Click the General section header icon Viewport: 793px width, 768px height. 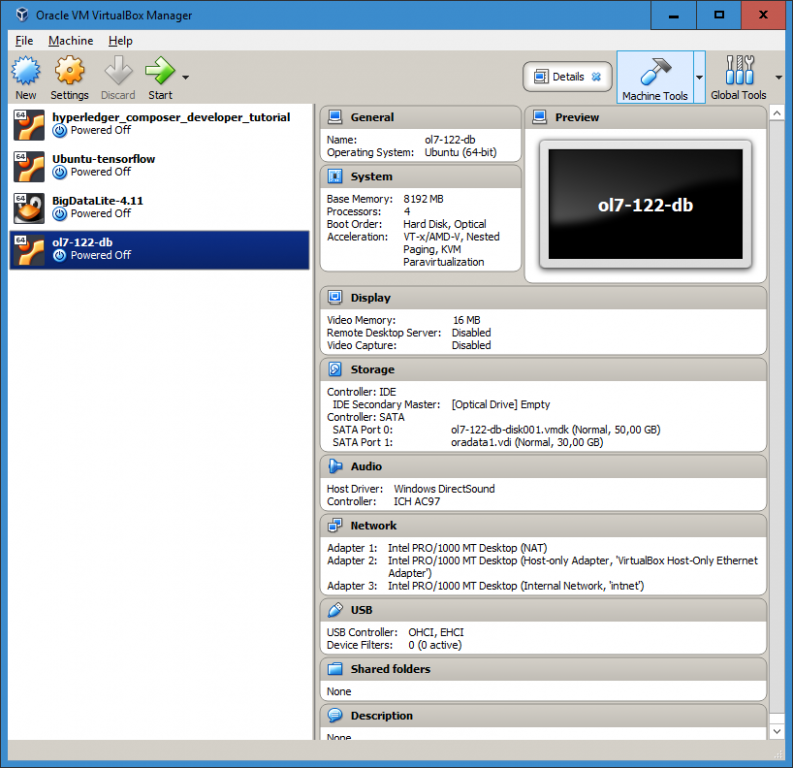[x=335, y=117]
